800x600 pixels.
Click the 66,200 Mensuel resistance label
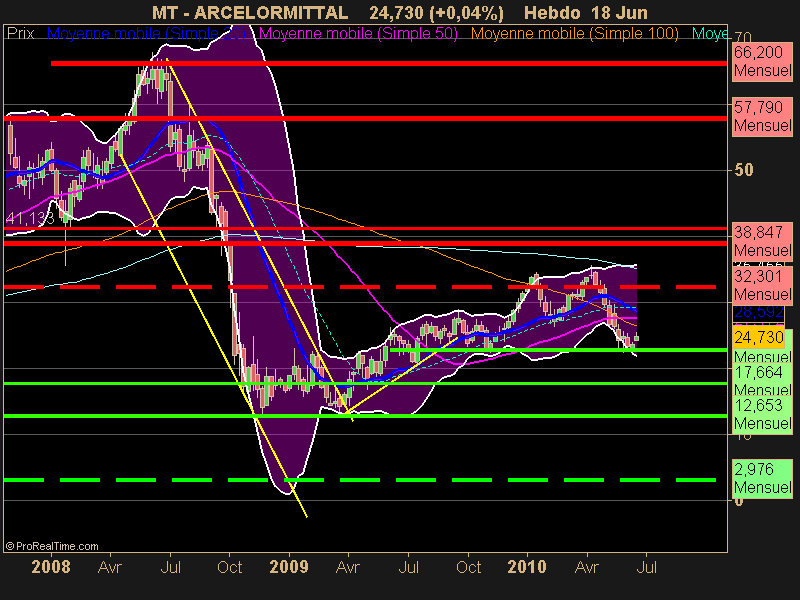point(762,61)
